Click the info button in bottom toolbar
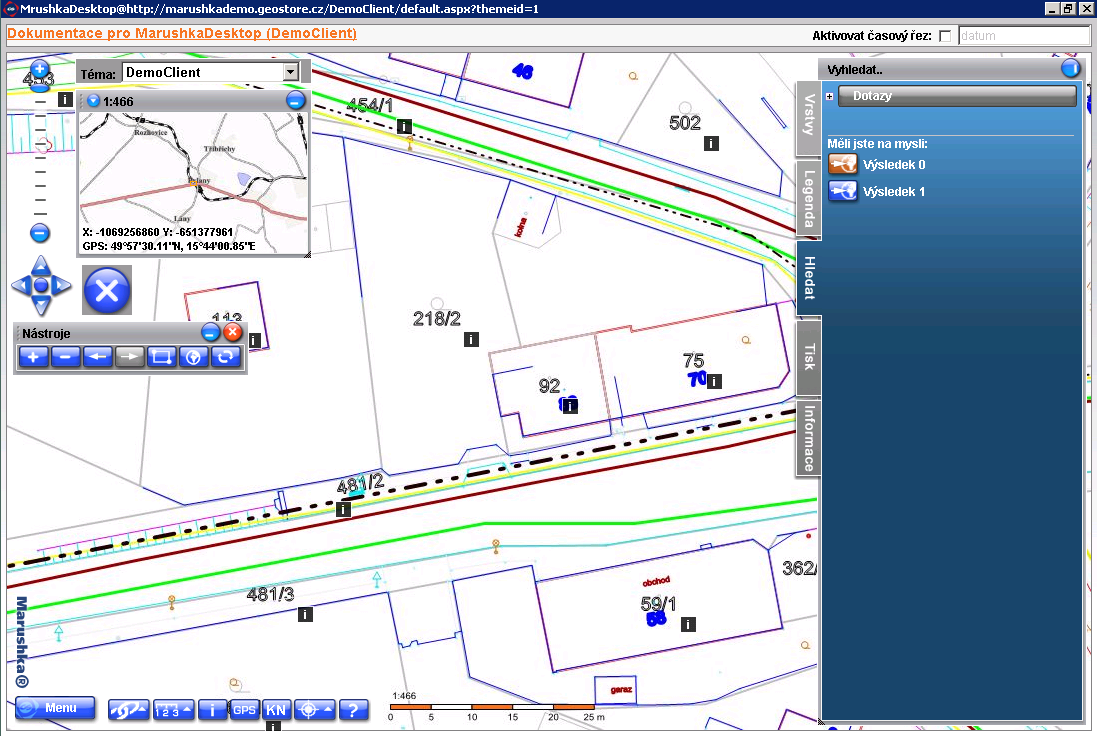Viewport: 1097px width, 736px height. pyautogui.click(x=212, y=710)
